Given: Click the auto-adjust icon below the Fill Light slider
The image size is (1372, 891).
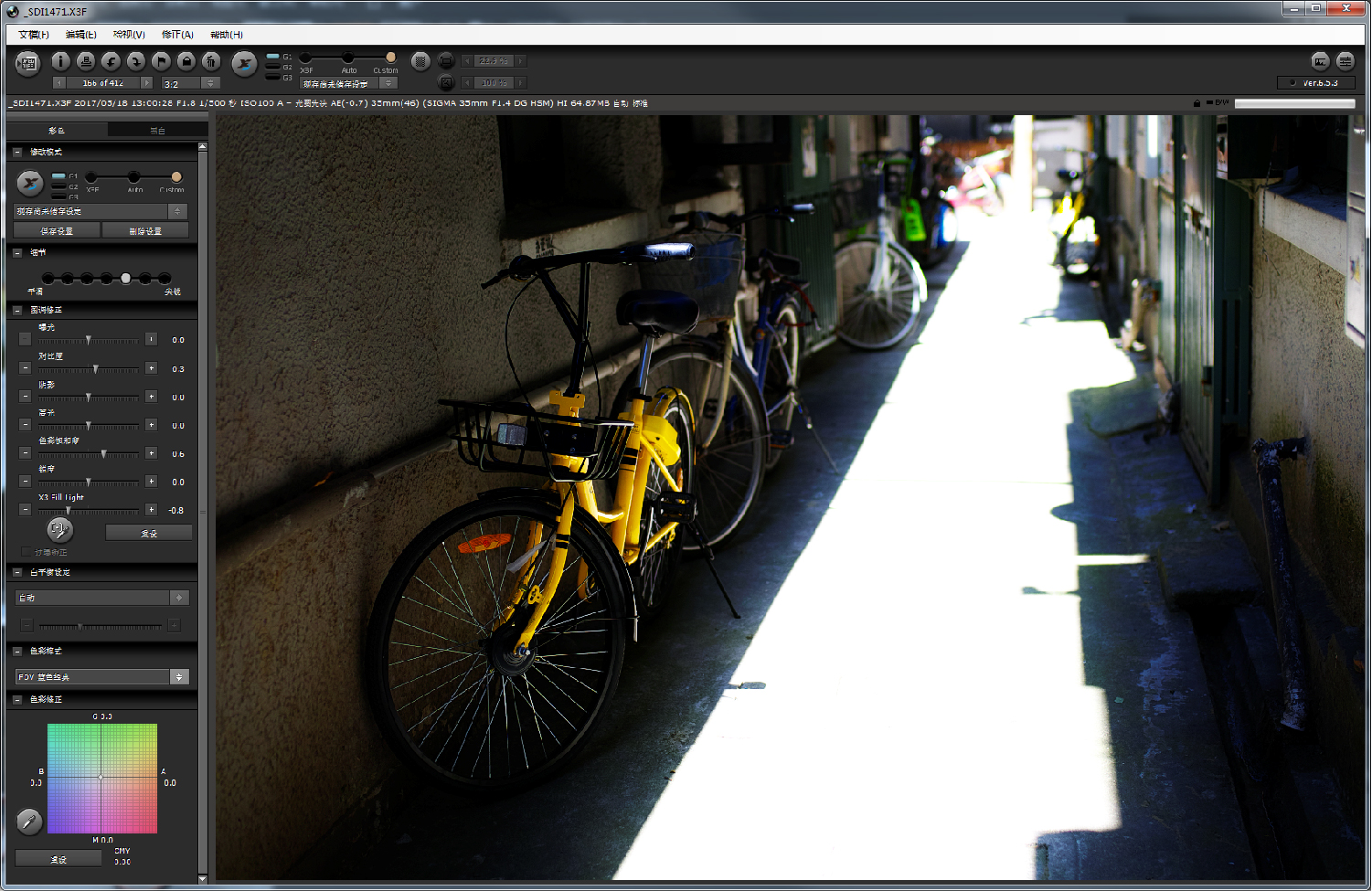Looking at the screenshot, I should coord(59,529).
